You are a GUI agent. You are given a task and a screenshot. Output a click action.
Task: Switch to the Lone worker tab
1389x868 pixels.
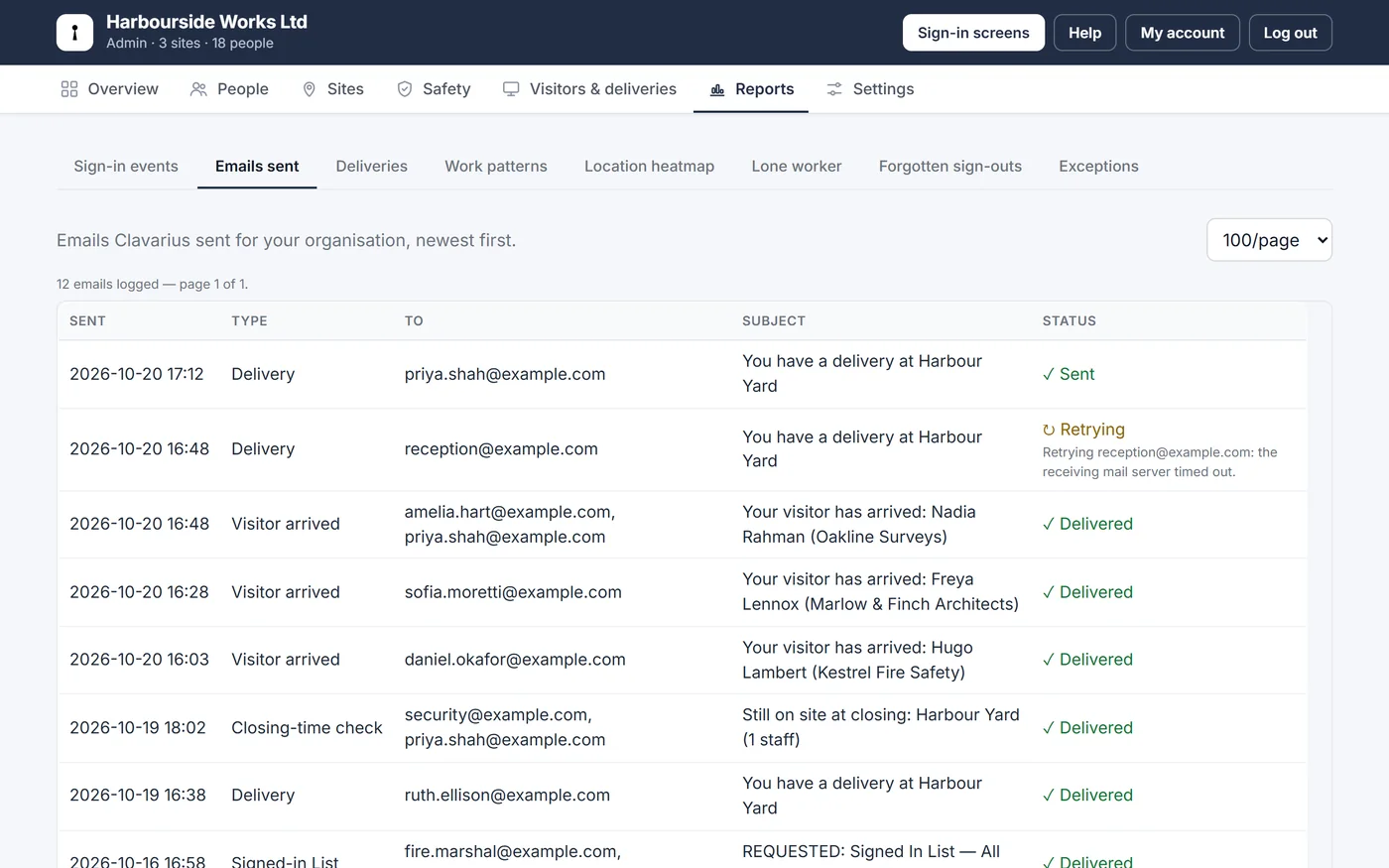pyautogui.click(x=797, y=167)
